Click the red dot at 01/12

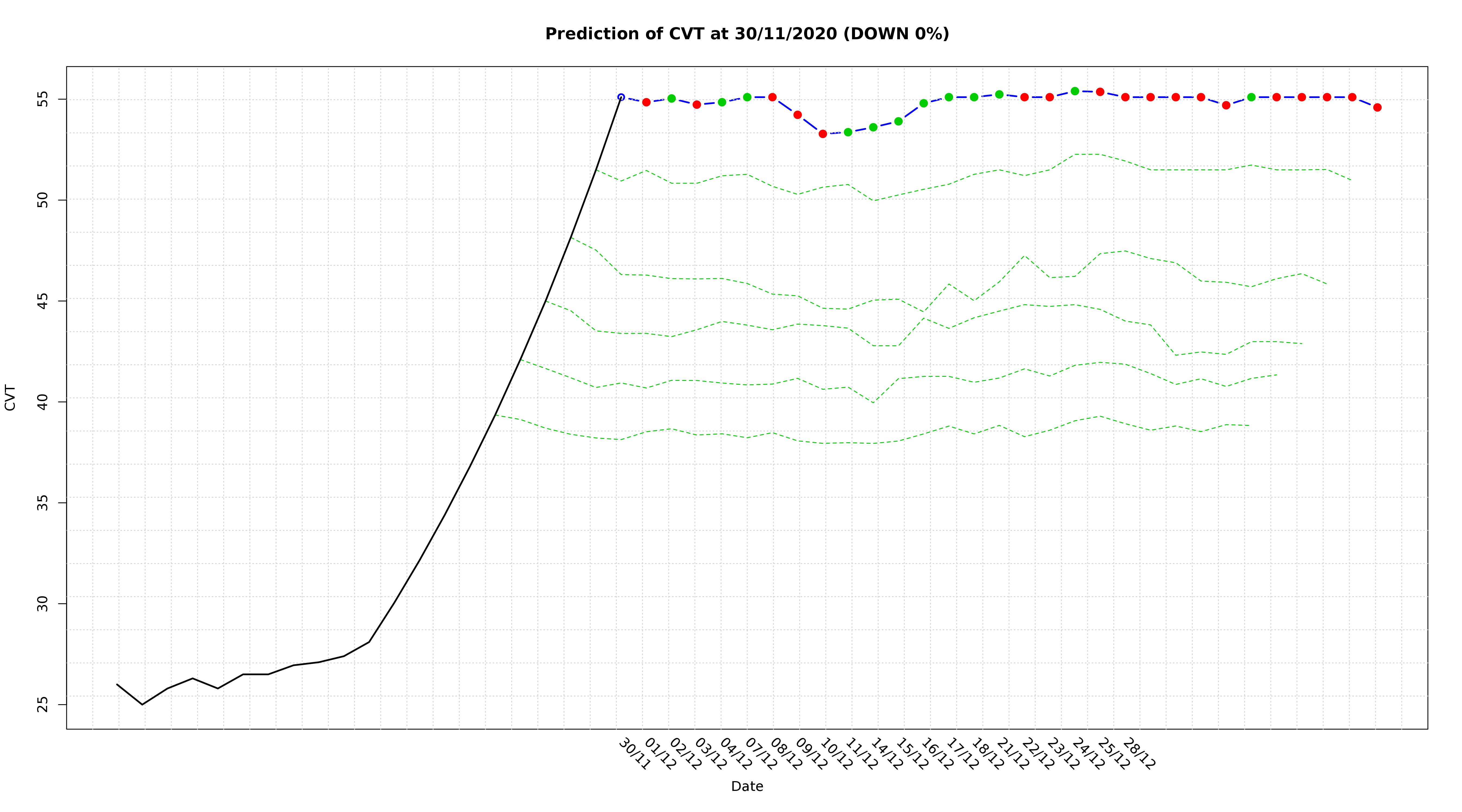(x=646, y=102)
